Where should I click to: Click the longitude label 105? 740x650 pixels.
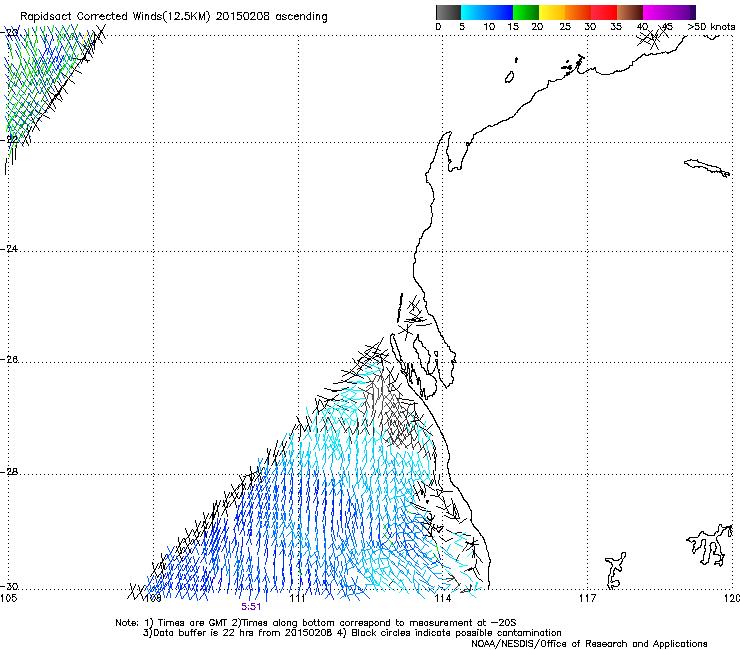pos(8,599)
